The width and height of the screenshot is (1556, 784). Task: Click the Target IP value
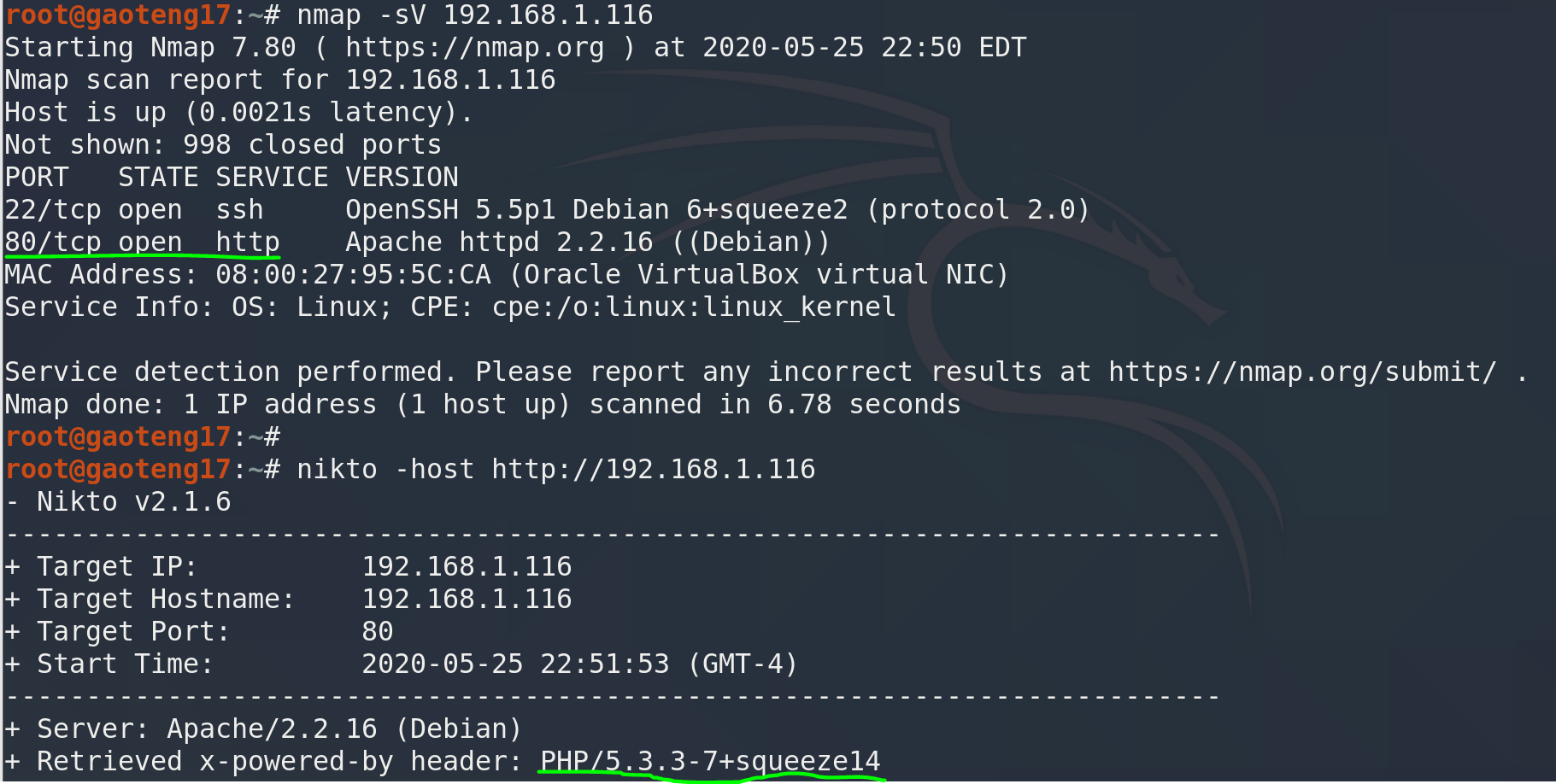point(467,567)
